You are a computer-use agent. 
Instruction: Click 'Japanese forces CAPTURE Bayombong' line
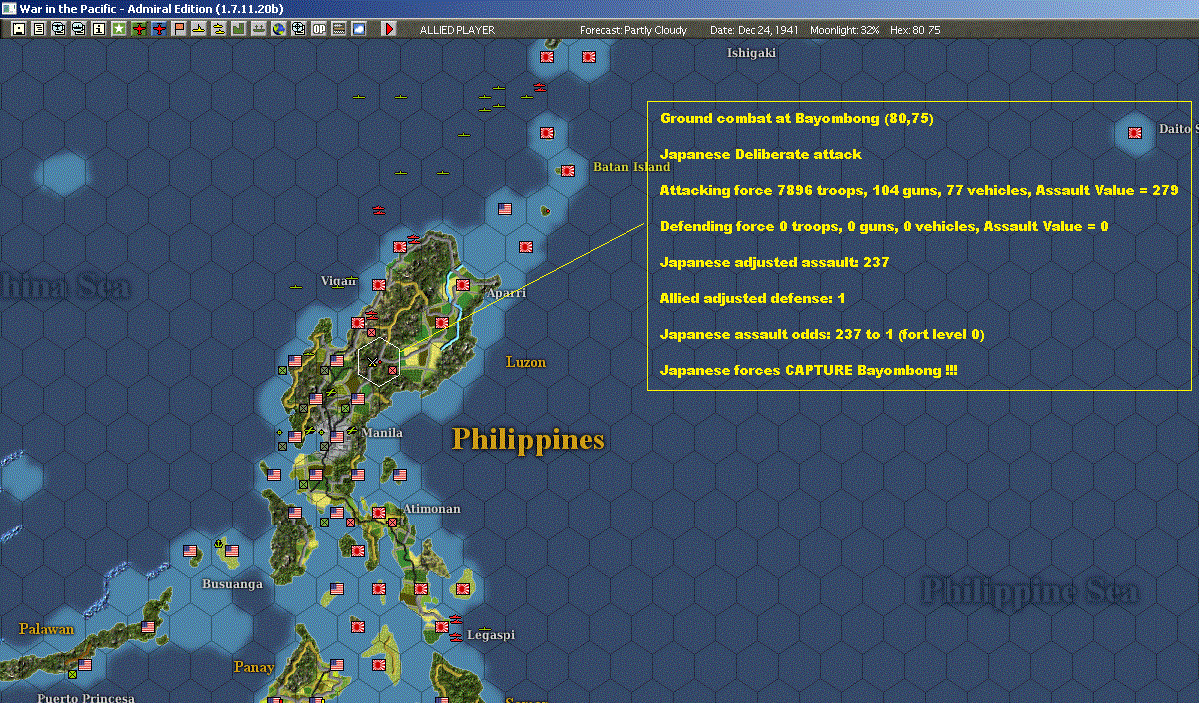coord(808,369)
